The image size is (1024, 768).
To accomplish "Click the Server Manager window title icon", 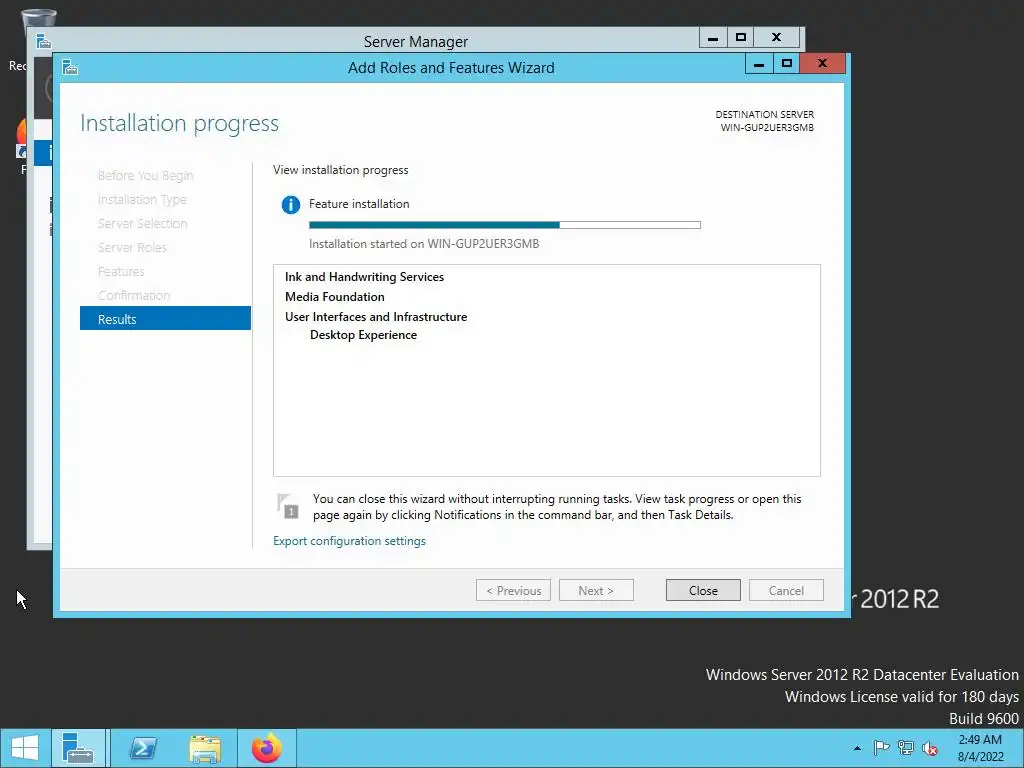I will point(44,41).
